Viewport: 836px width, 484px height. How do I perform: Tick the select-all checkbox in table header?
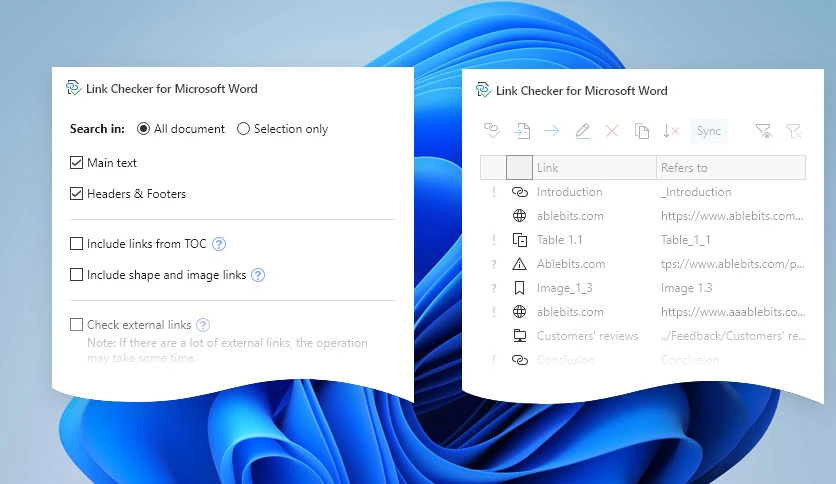pyautogui.click(x=519, y=167)
